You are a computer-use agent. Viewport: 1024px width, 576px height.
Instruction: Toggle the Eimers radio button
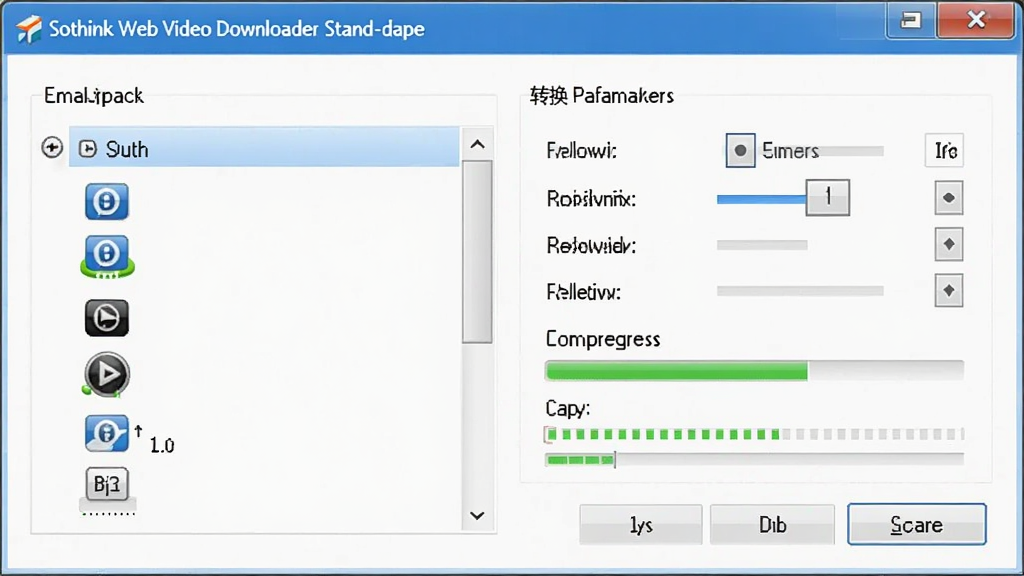click(741, 151)
